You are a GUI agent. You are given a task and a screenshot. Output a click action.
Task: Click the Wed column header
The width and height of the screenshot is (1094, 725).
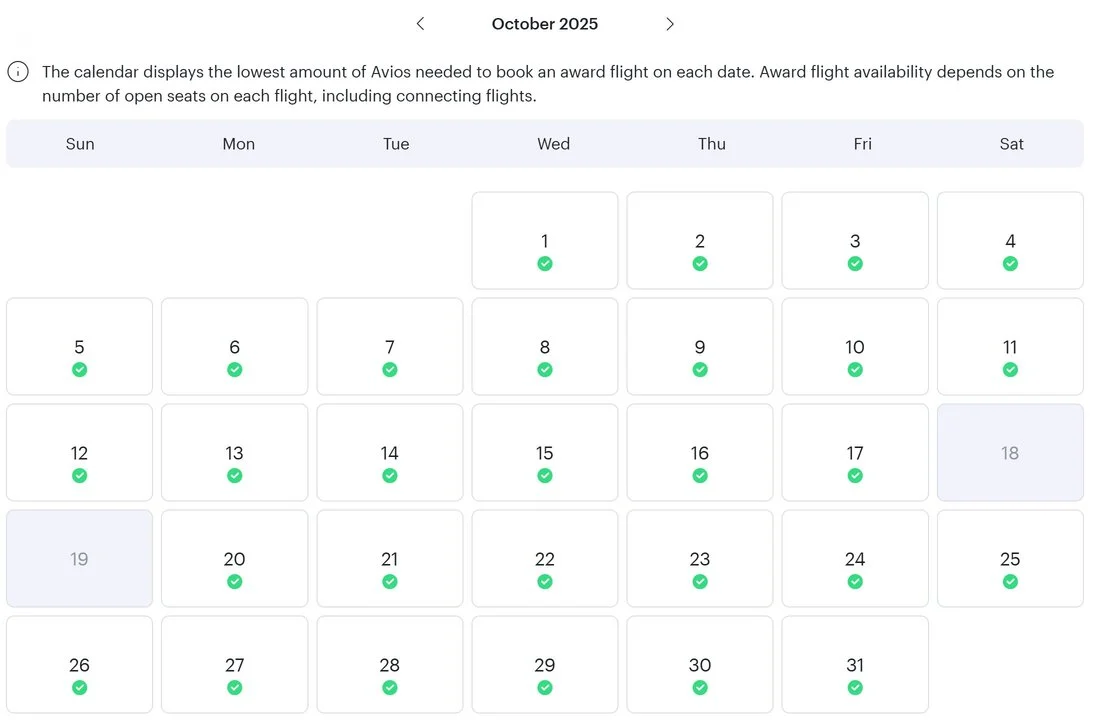pyautogui.click(x=553, y=144)
